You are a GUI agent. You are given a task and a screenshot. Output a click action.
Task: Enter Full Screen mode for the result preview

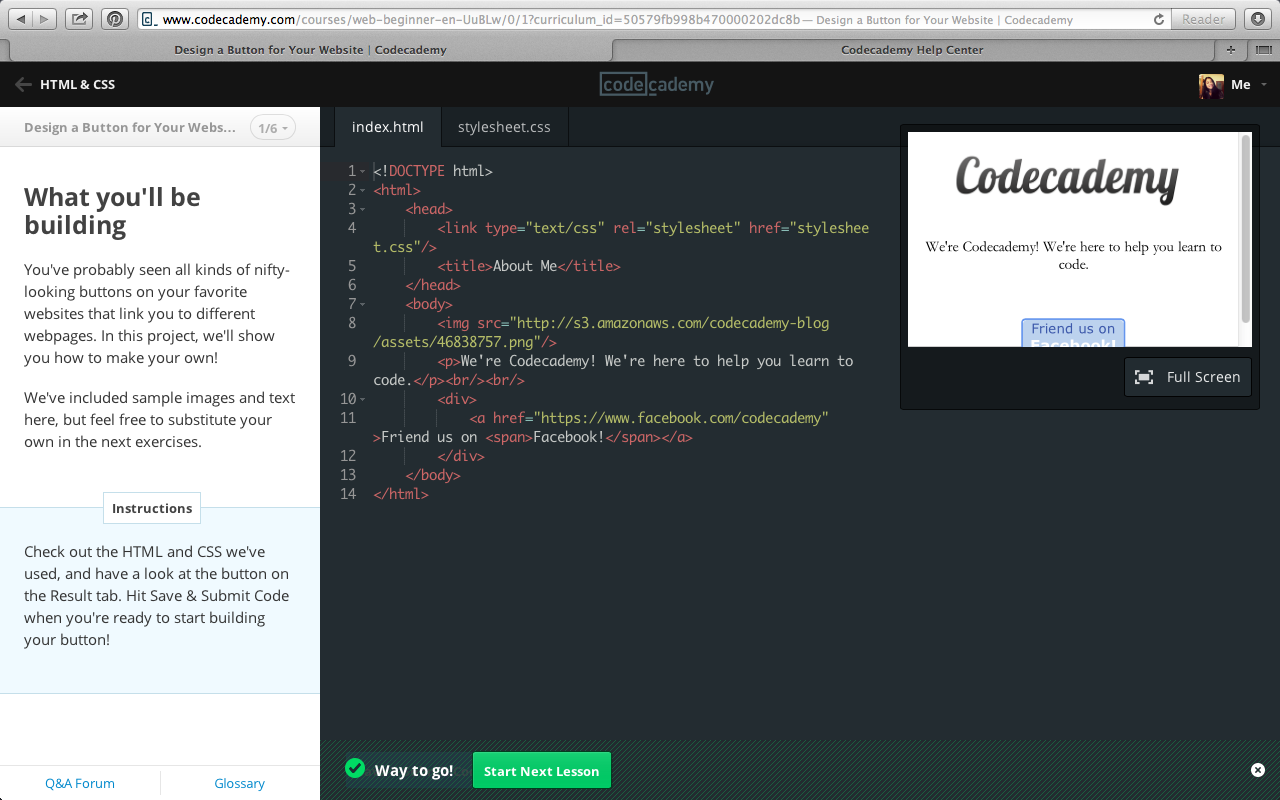point(1187,377)
